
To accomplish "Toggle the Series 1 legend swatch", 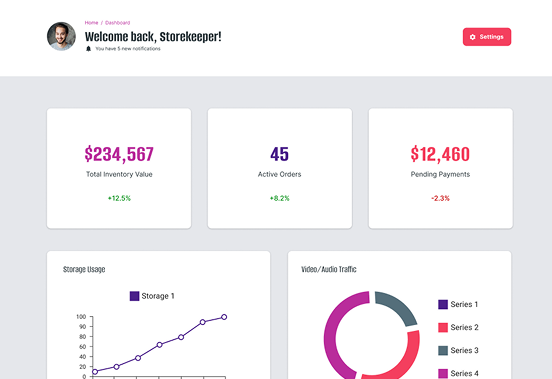I will click(443, 304).
